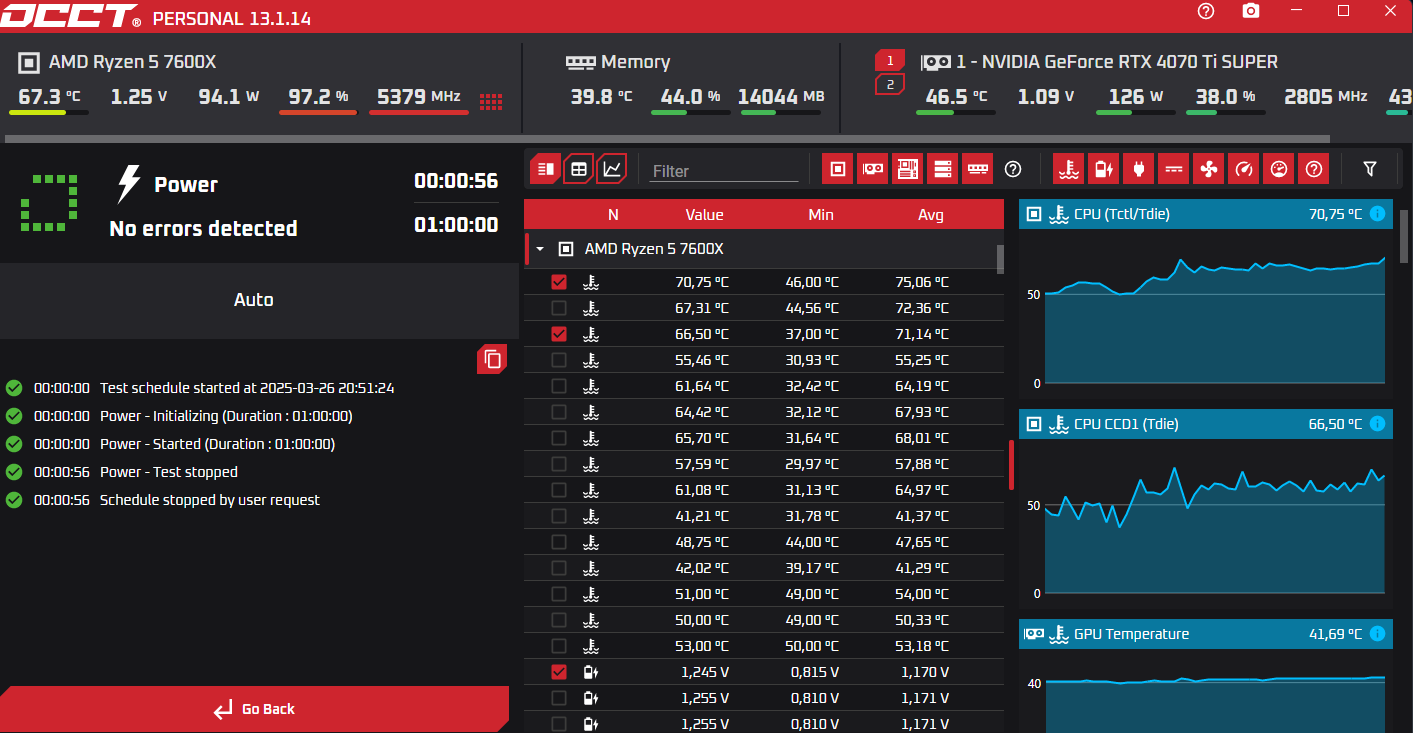Check the 41,21 °C sensor row checkbox

coord(559,516)
